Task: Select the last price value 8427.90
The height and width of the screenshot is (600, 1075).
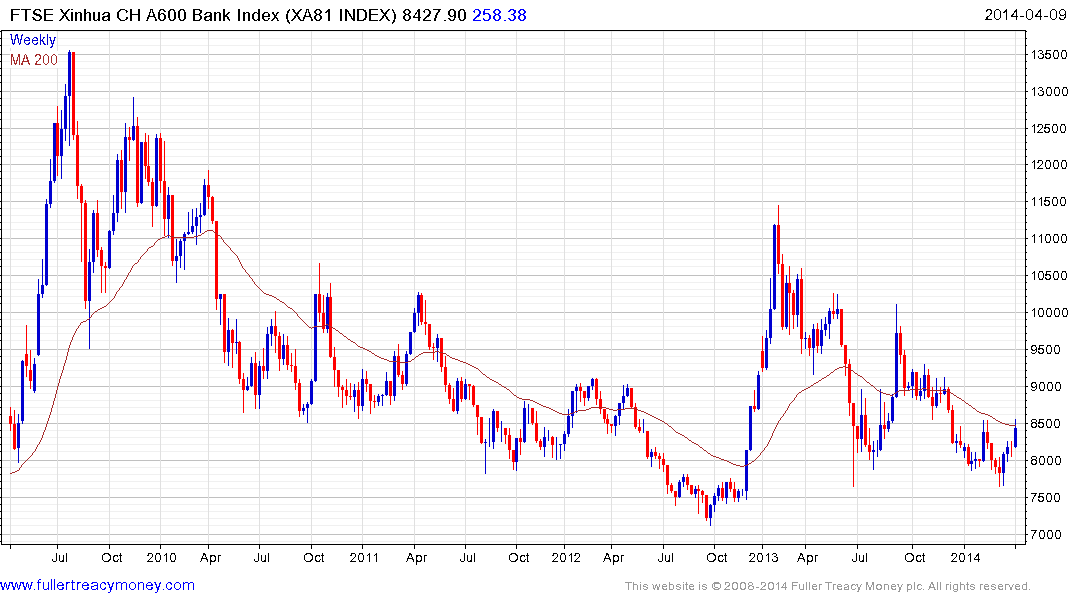Action: (x=434, y=15)
